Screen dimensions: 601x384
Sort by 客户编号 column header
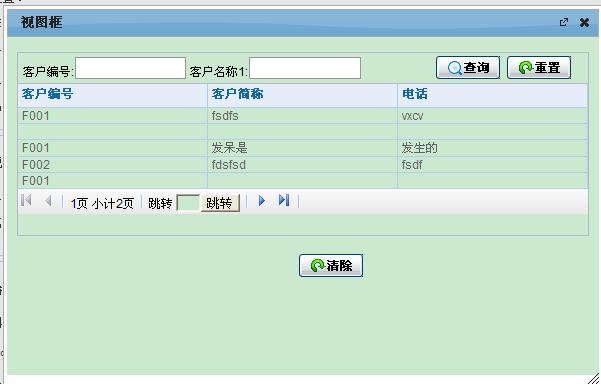click(x=112, y=95)
